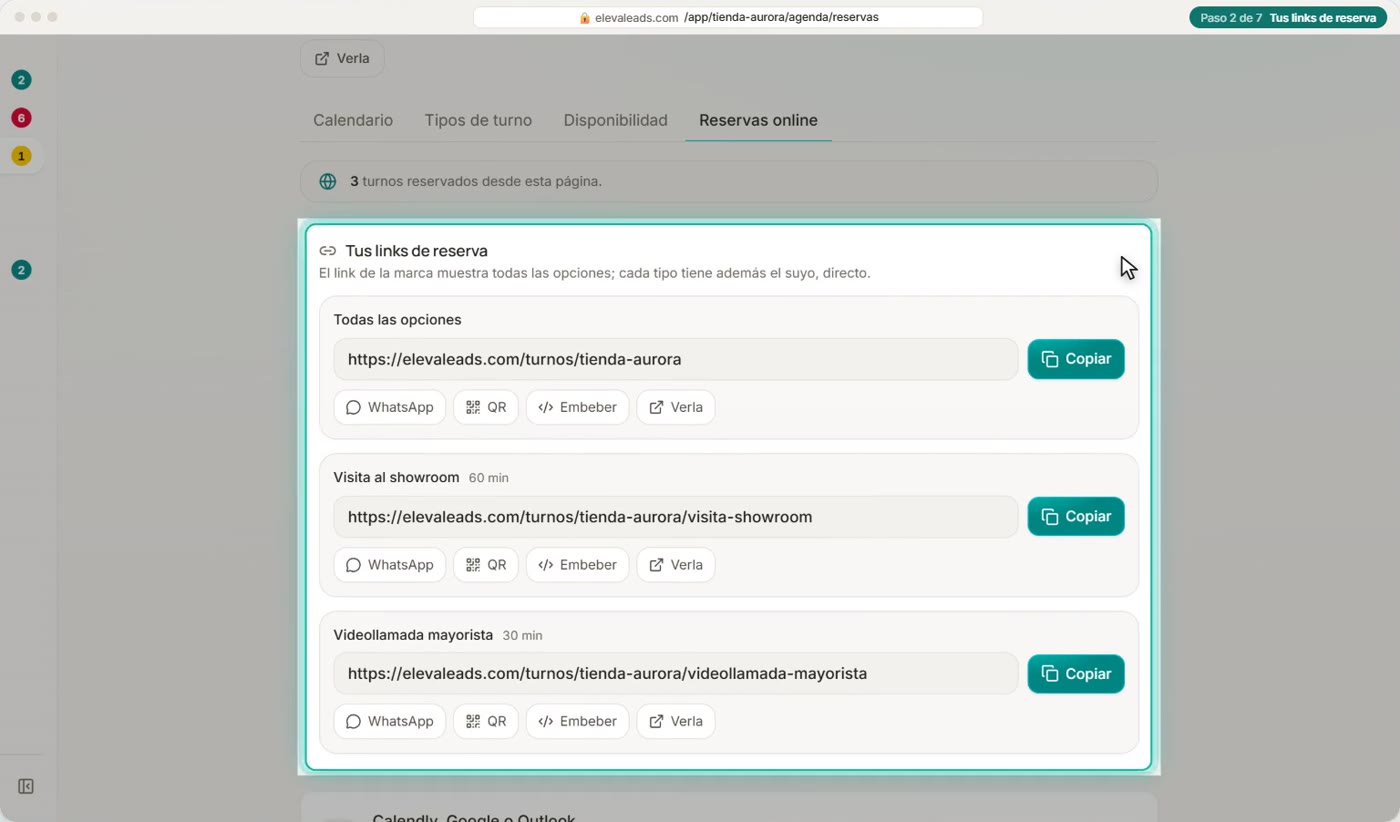Show QR code for Visita al showroom

[x=486, y=565]
